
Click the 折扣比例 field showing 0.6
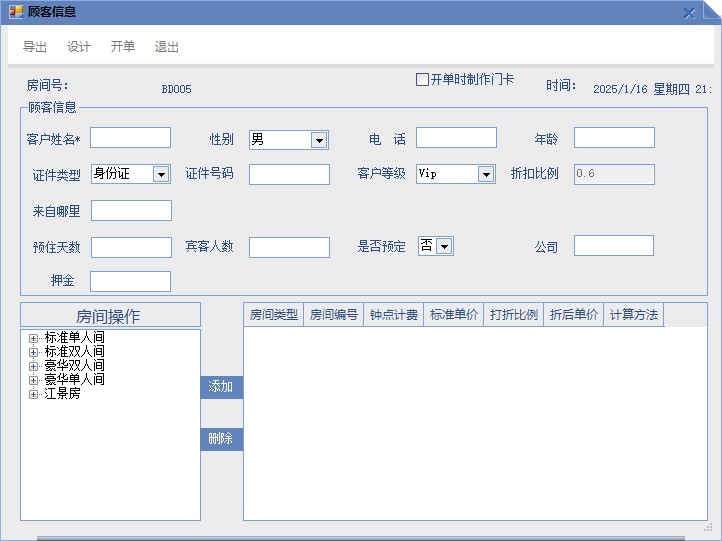[x=614, y=175]
